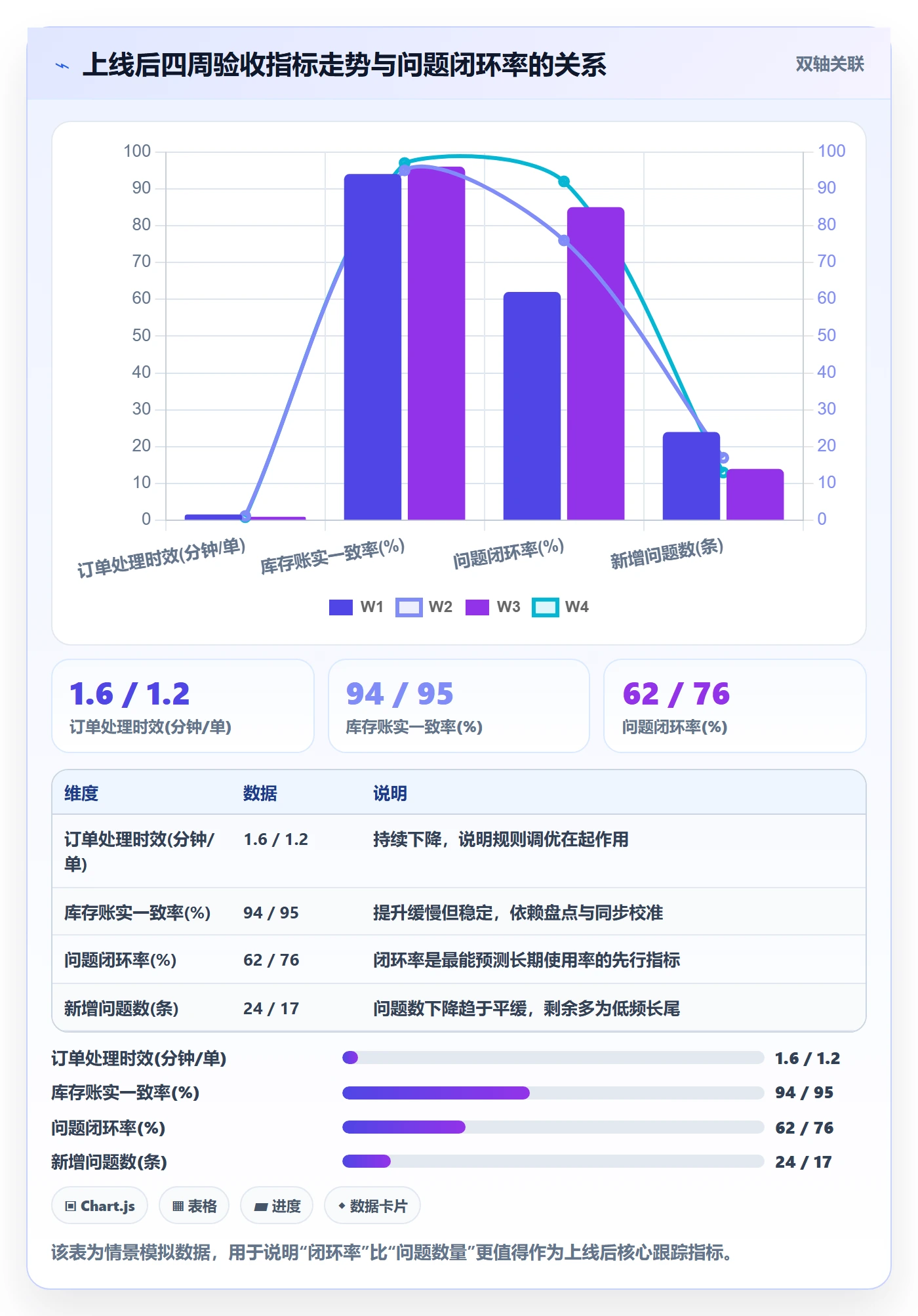Click the 双轴关联 badge
Viewport: 918px width, 1316px height.
pos(829,64)
